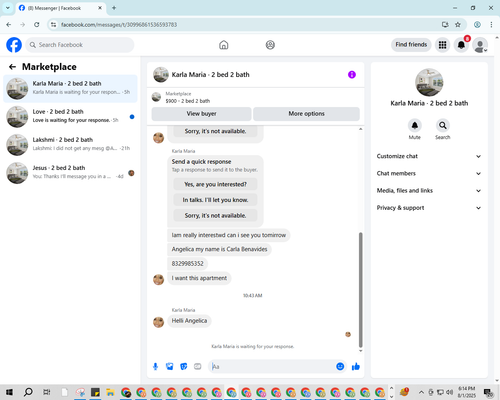
Task: Expand Media, files and links section
Action: pos(429,191)
